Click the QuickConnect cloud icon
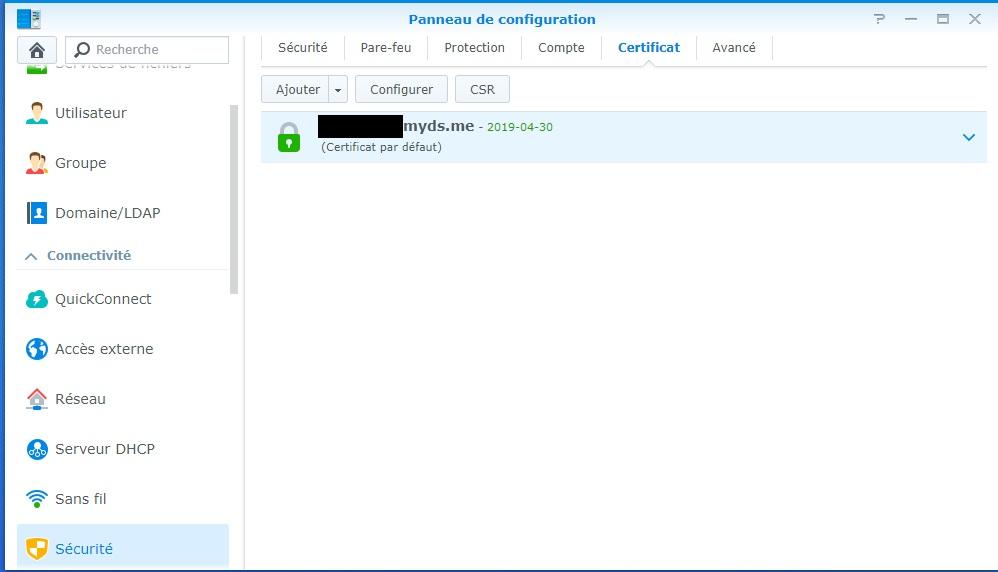998x572 pixels. point(37,299)
